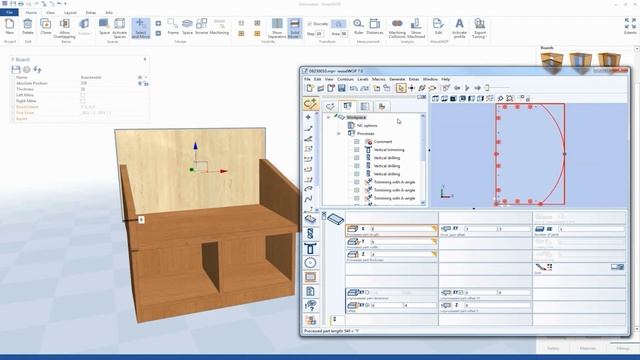The width and height of the screenshot is (640, 360).
Task: Select the Vertical trimming process entry
Action: pos(389,150)
